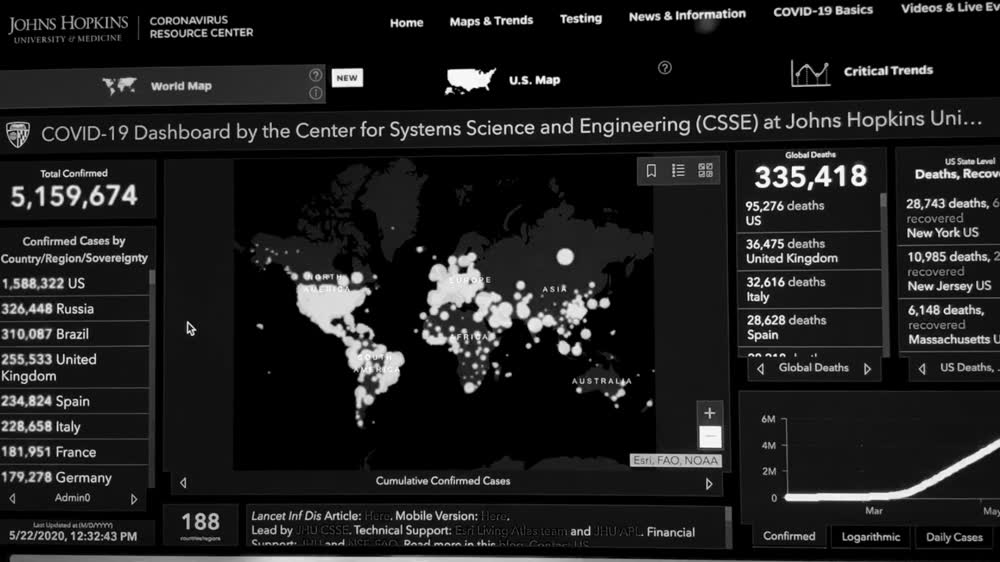Image resolution: width=1000 pixels, height=562 pixels.
Task: Click the world map globe icon
Action: click(119, 85)
